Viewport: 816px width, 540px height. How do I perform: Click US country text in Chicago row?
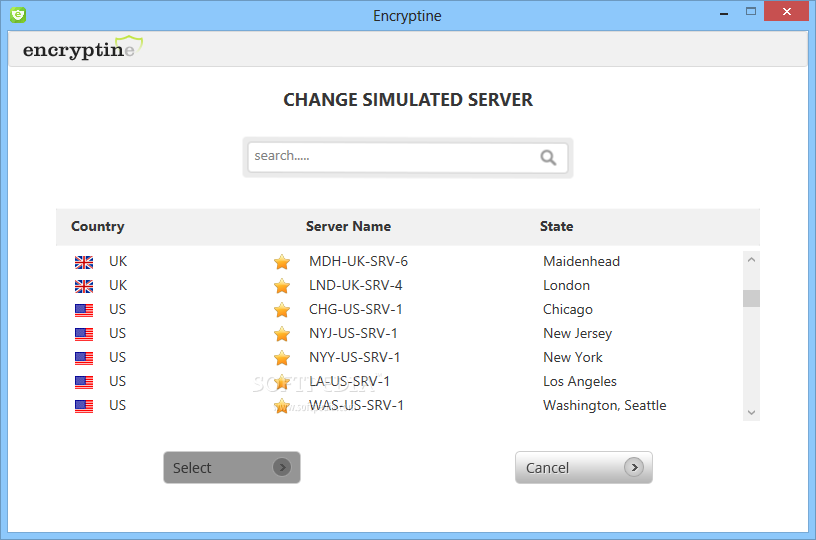[117, 309]
